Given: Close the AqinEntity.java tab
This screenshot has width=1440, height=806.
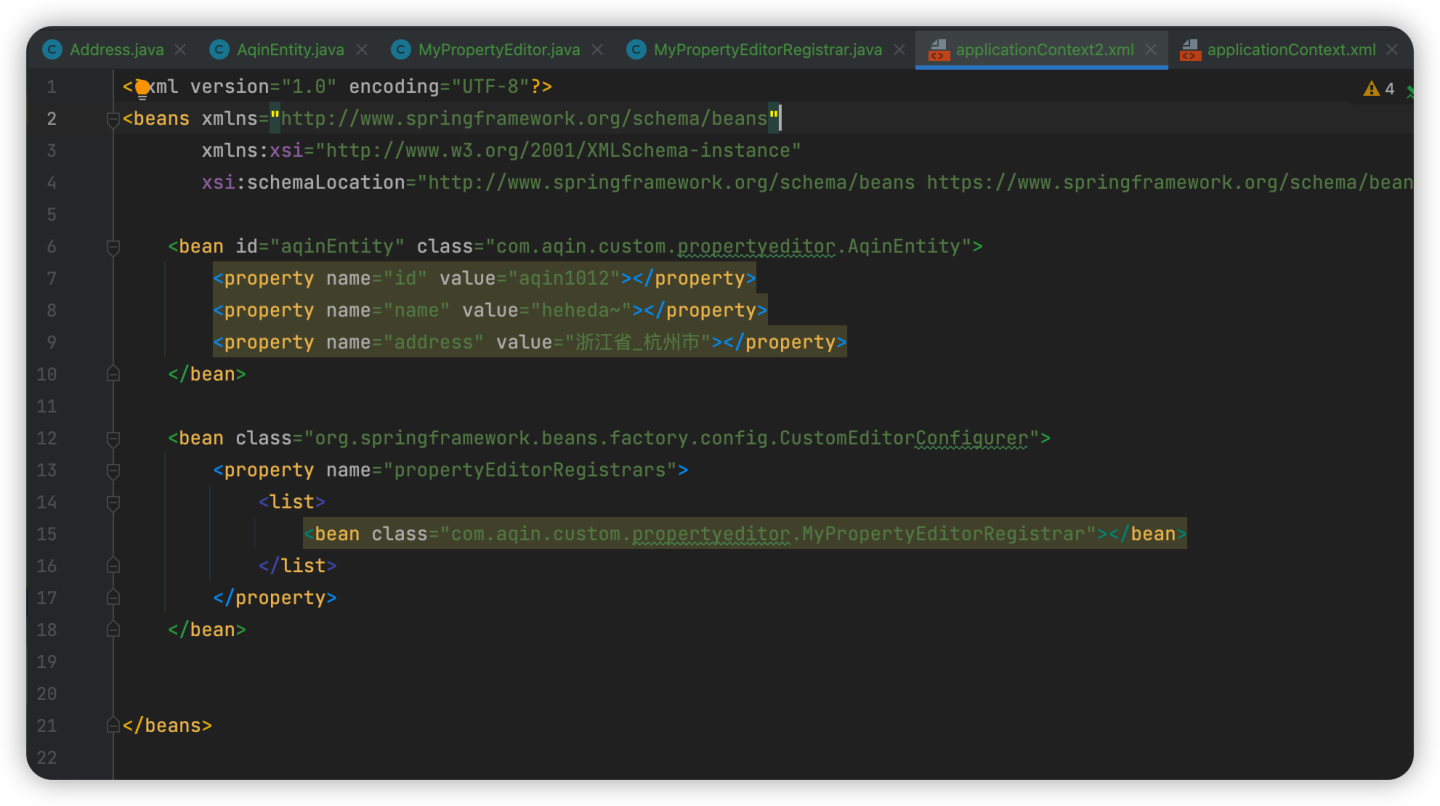Looking at the screenshot, I should pyautogui.click(x=361, y=49).
